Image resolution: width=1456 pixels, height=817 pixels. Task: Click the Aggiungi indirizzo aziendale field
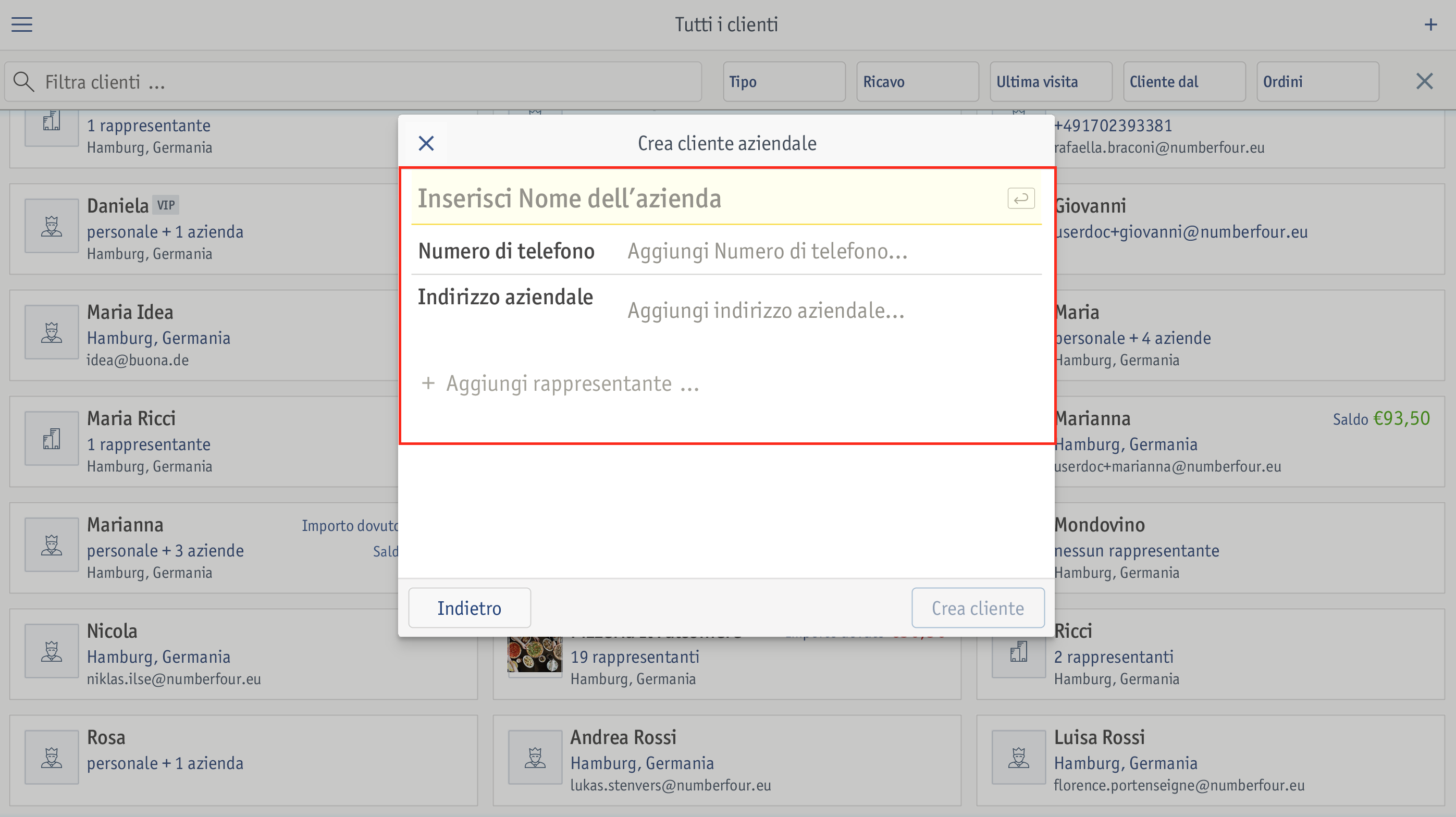tap(831, 310)
